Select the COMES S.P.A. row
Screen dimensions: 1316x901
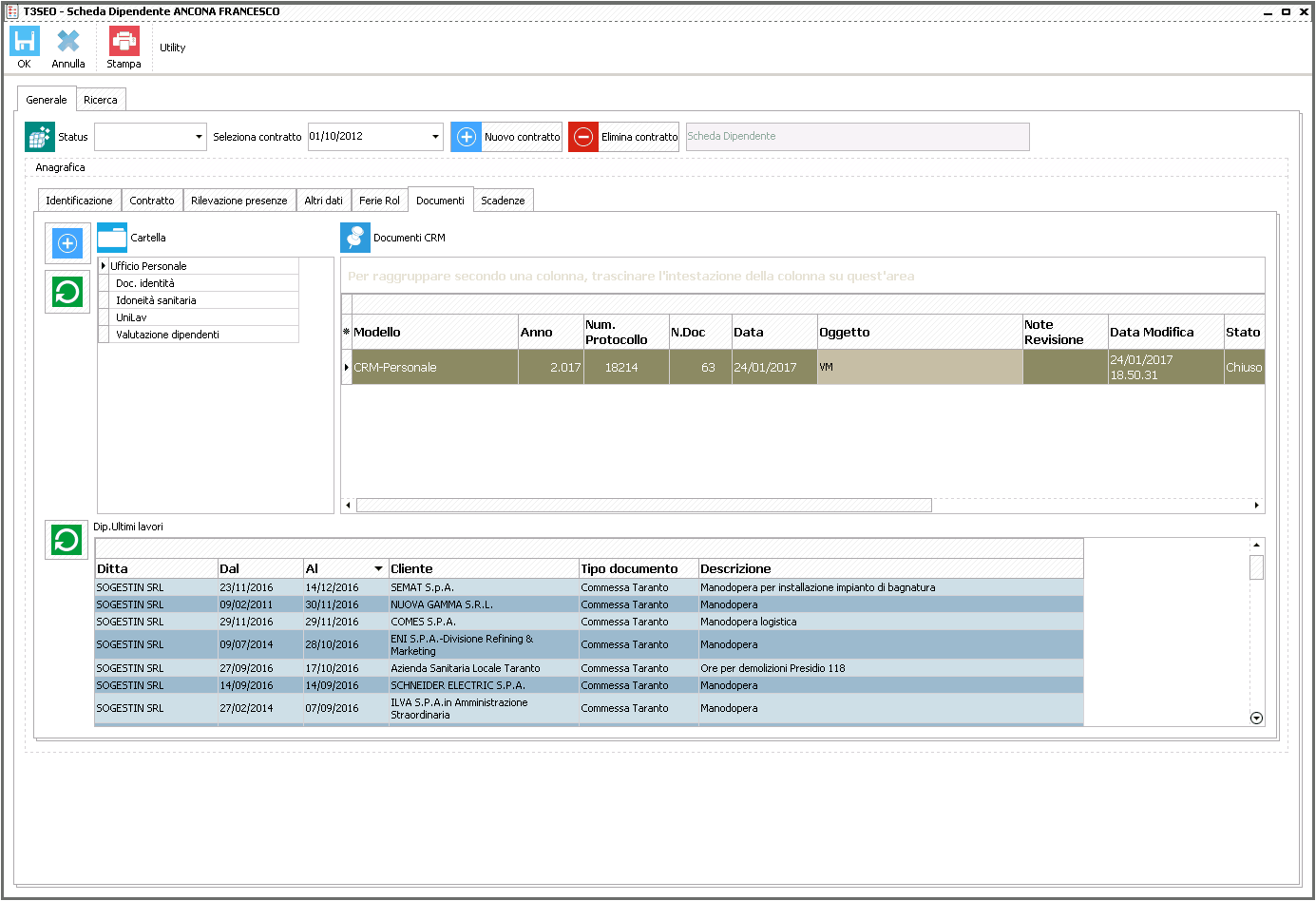tap(589, 622)
